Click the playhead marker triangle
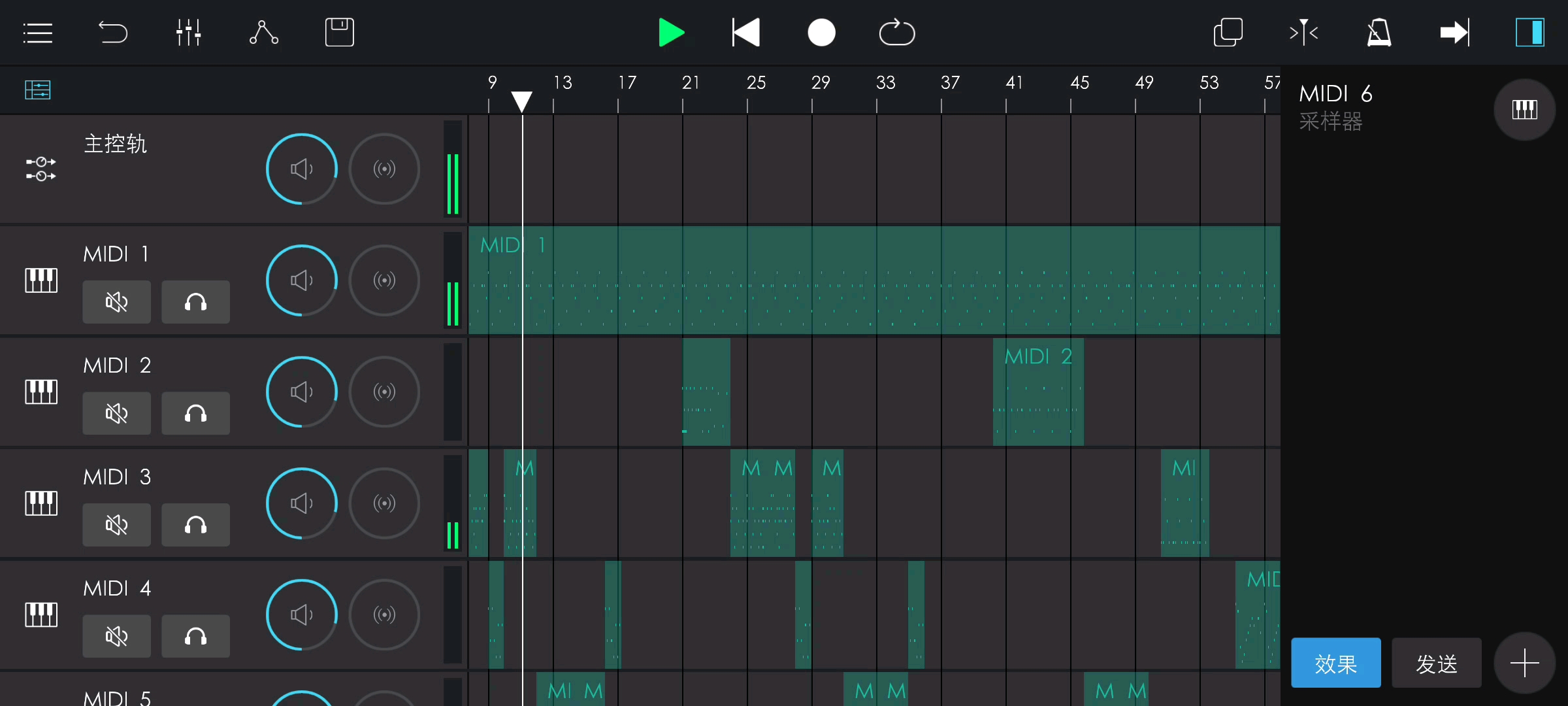 click(x=521, y=102)
